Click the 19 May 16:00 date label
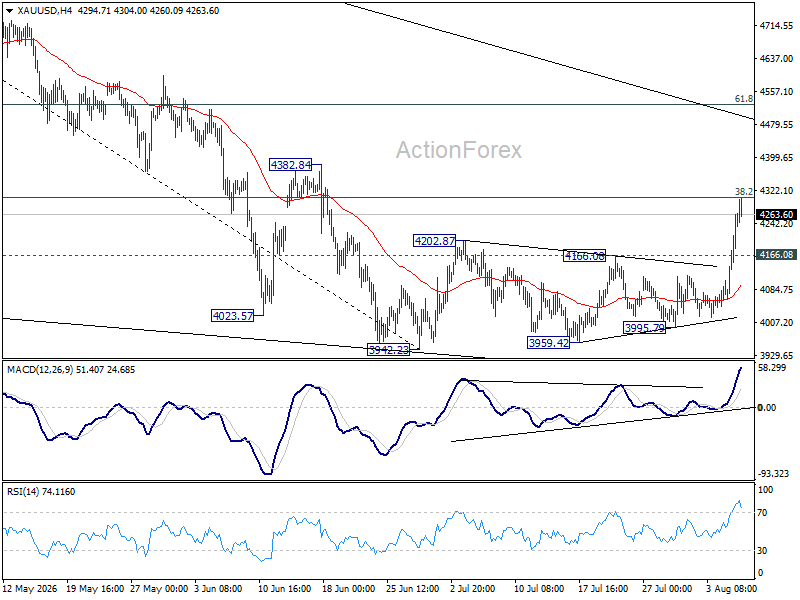The width and height of the screenshot is (800, 600). tap(95, 588)
